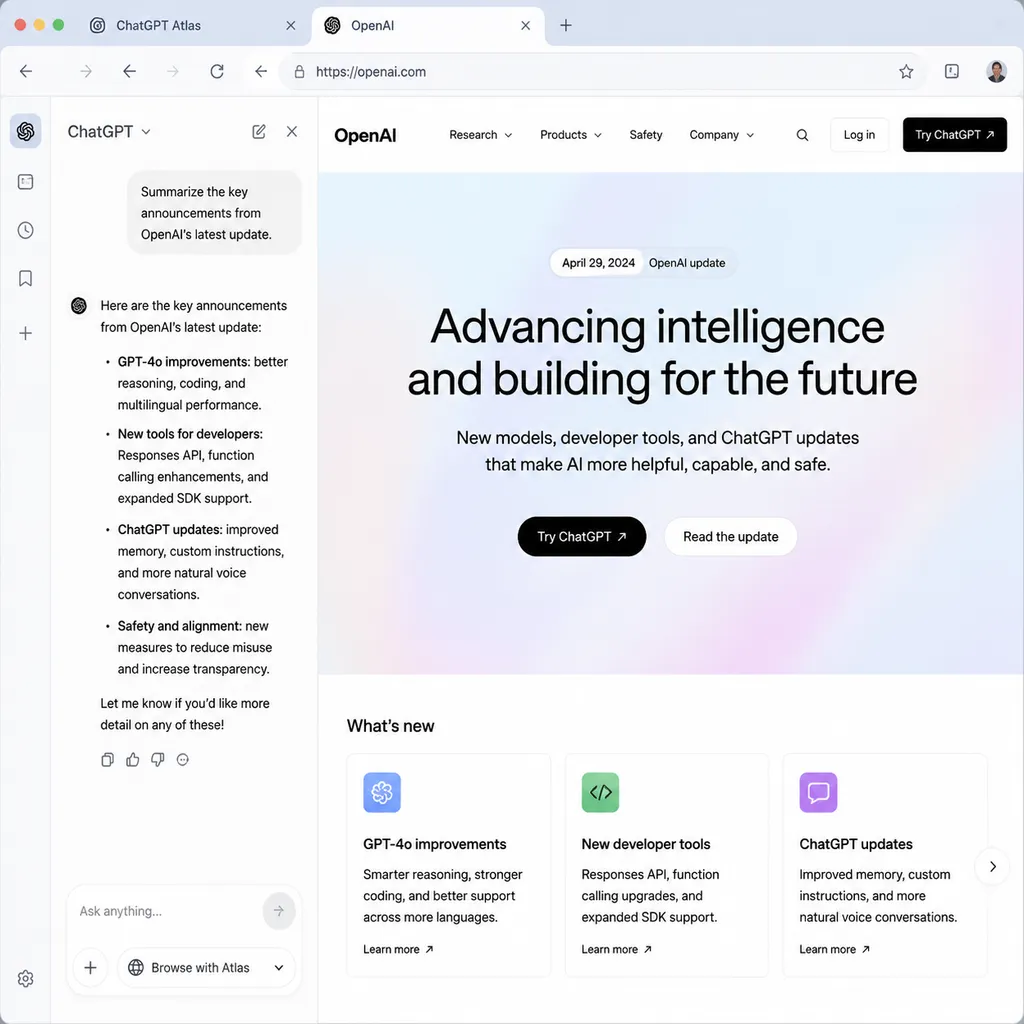Click the plus attach button in chat box
The image size is (1024, 1024).
[91, 967]
